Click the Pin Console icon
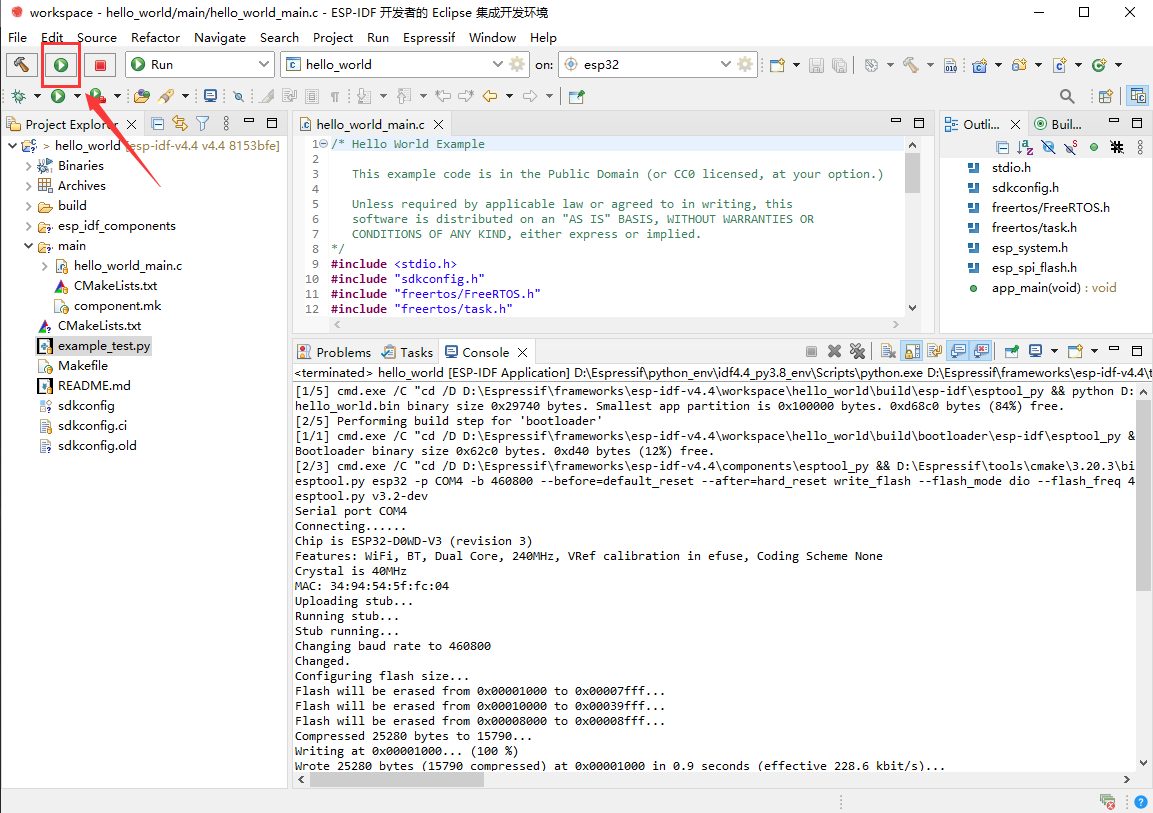 (x=1012, y=351)
